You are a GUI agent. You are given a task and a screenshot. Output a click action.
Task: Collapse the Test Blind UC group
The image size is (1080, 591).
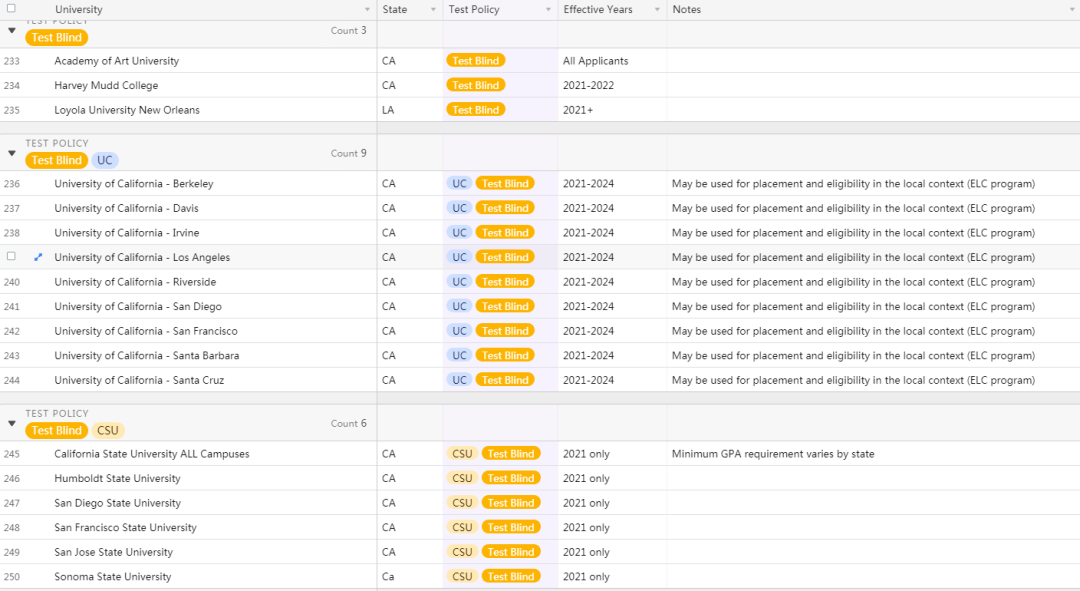coord(12,153)
